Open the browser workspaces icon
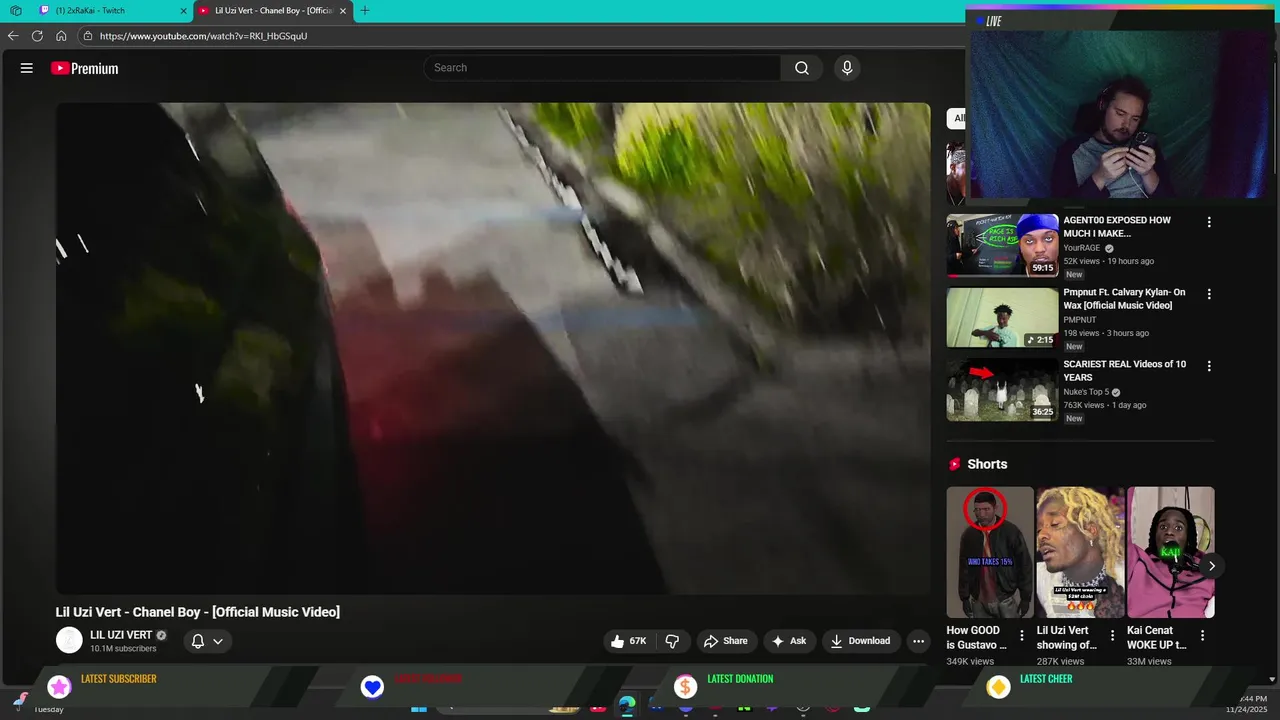 coord(16,11)
